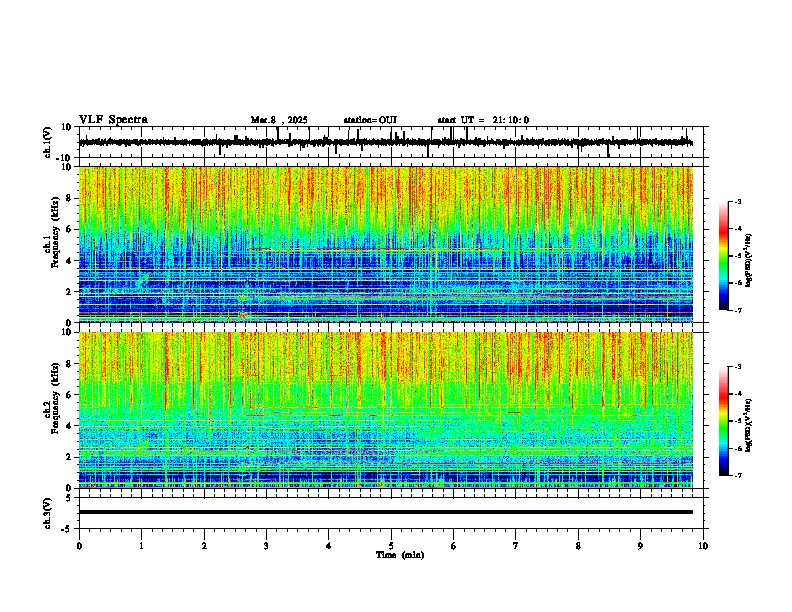The height and width of the screenshot is (612, 792).
Task: Click the "Time (min)" axis title
Action: click(400, 555)
